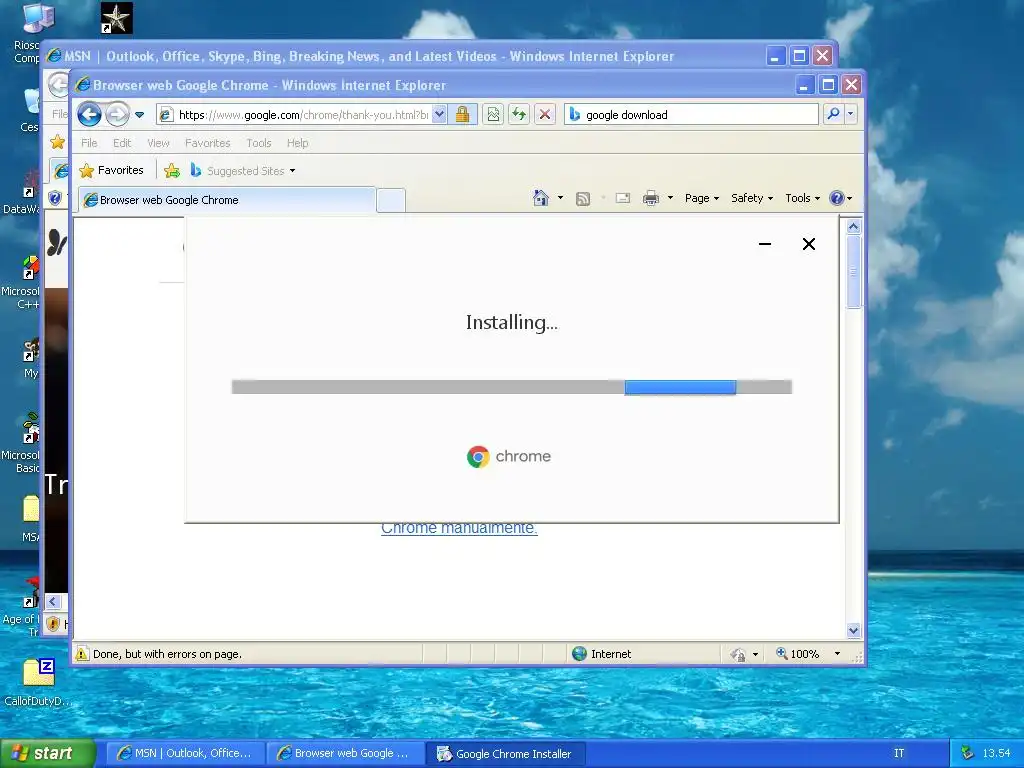Click the Add to Favorites Bar icon

click(172, 171)
